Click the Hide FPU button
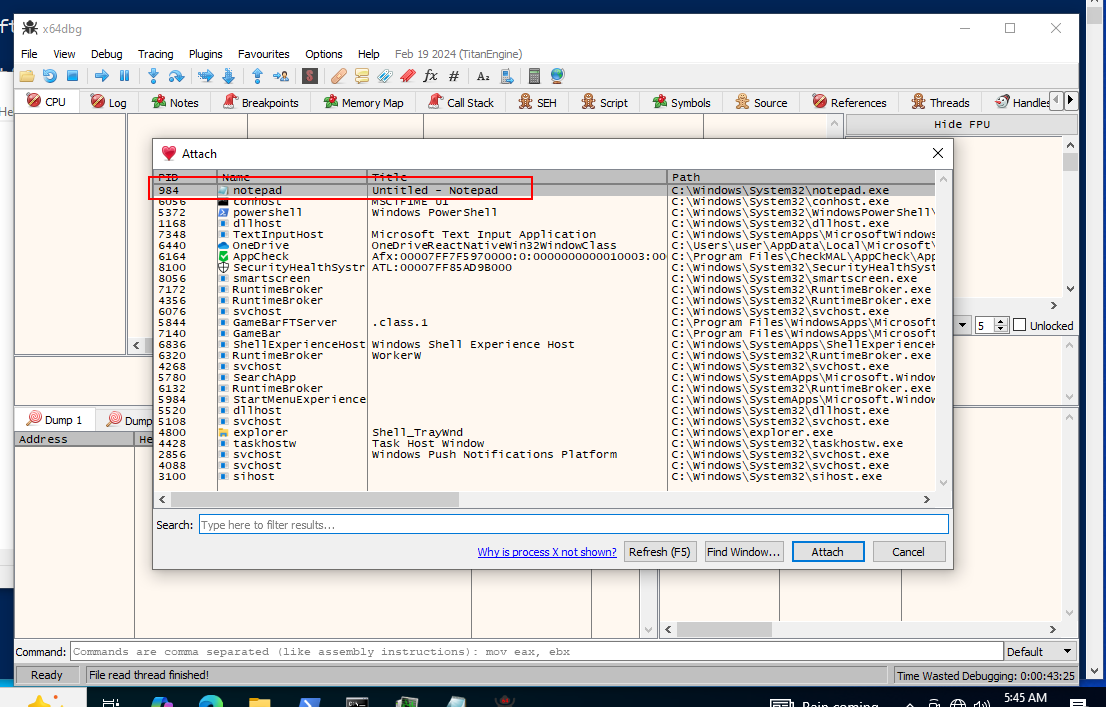Screen dimensions: 1106x707 point(961,124)
